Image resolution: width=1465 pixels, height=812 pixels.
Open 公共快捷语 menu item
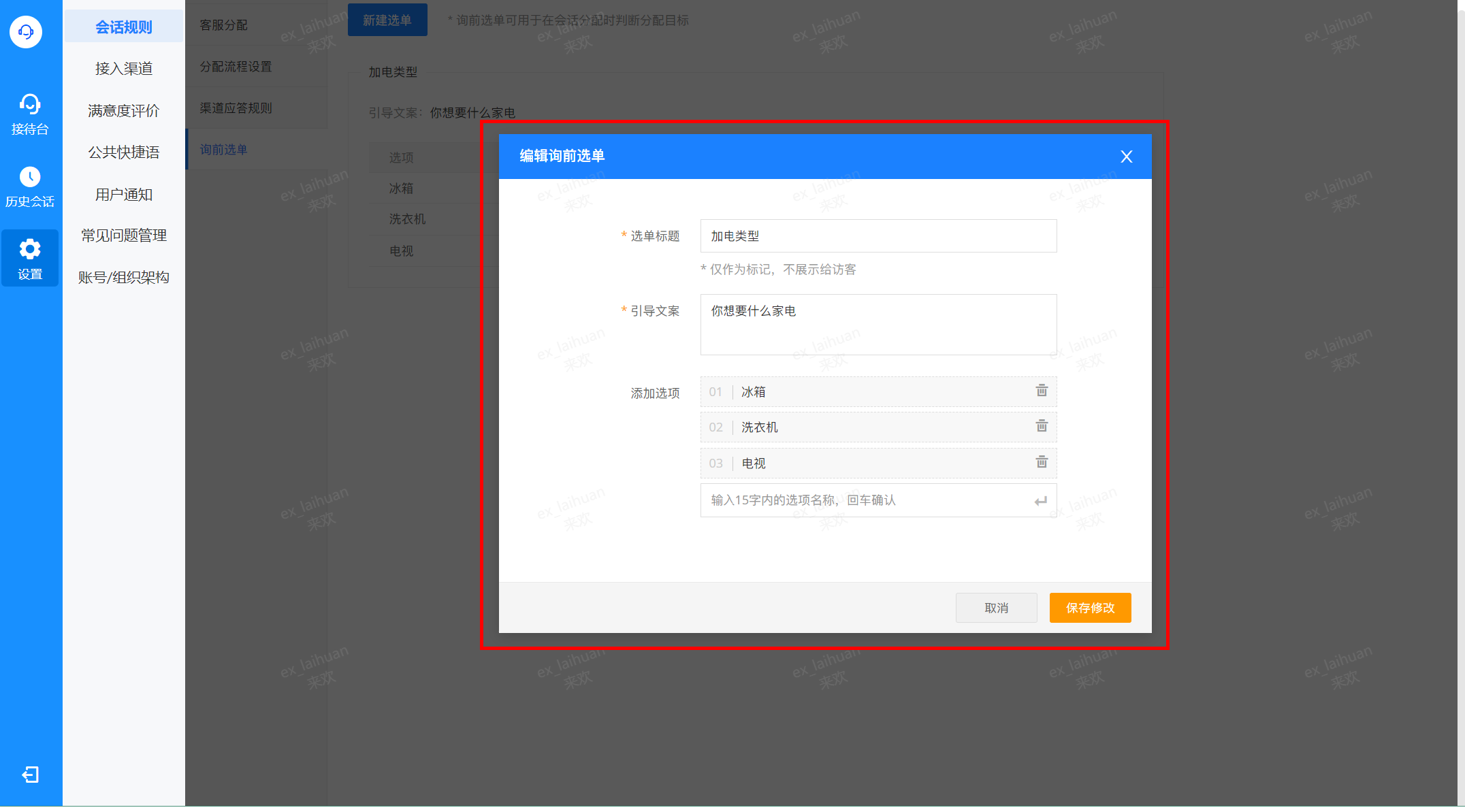pyautogui.click(x=124, y=152)
